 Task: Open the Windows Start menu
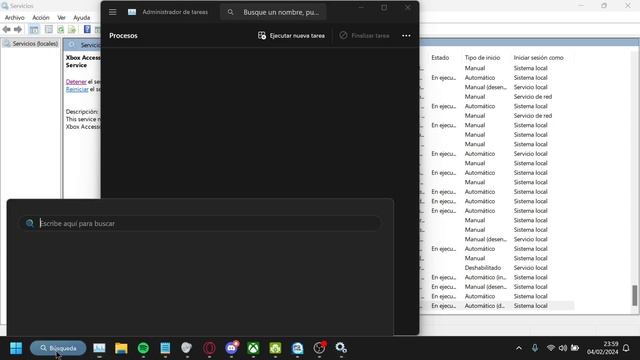point(16,348)
